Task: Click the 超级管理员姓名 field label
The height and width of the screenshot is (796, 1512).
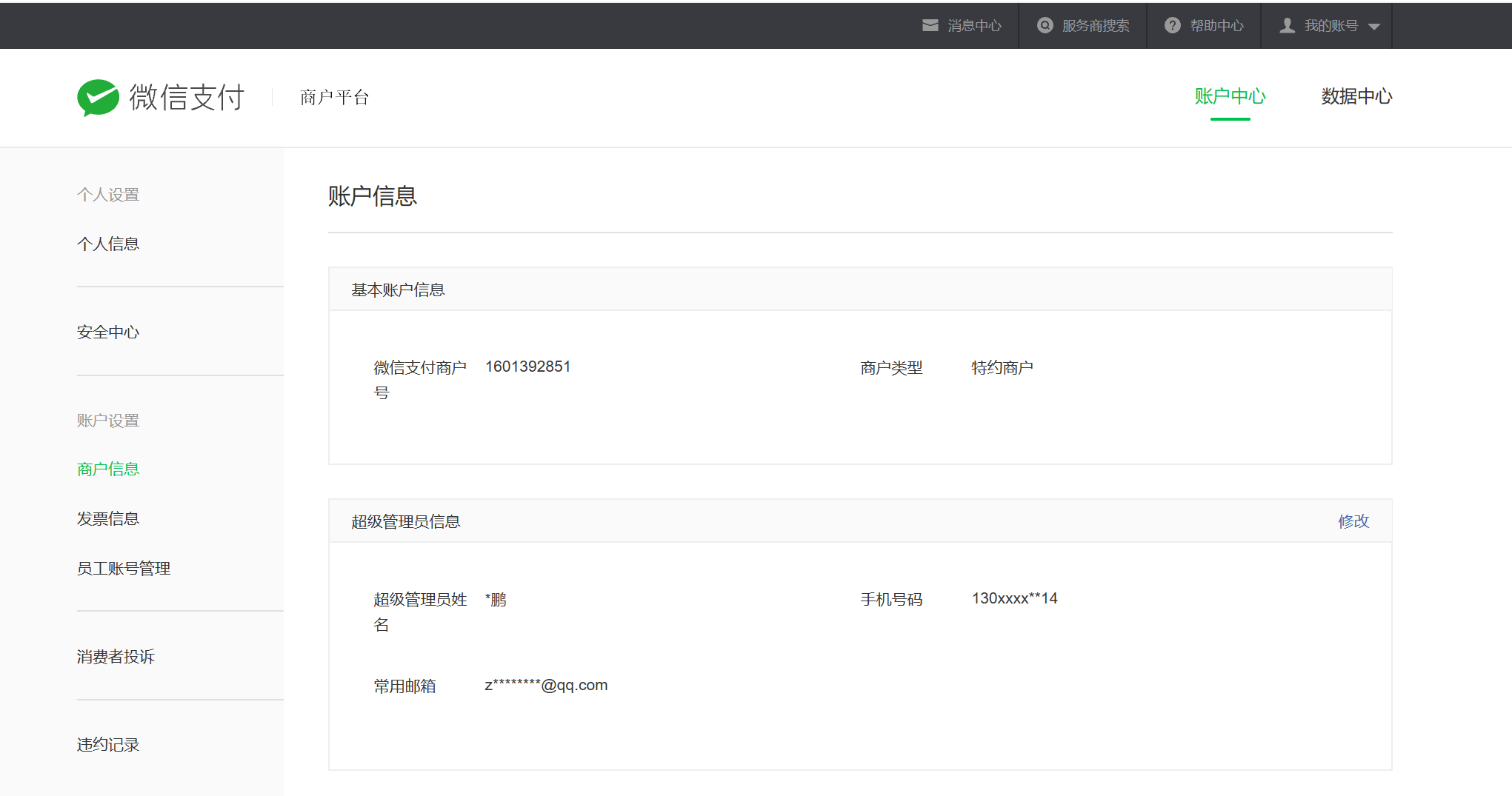Action: (x=420, y=612)
